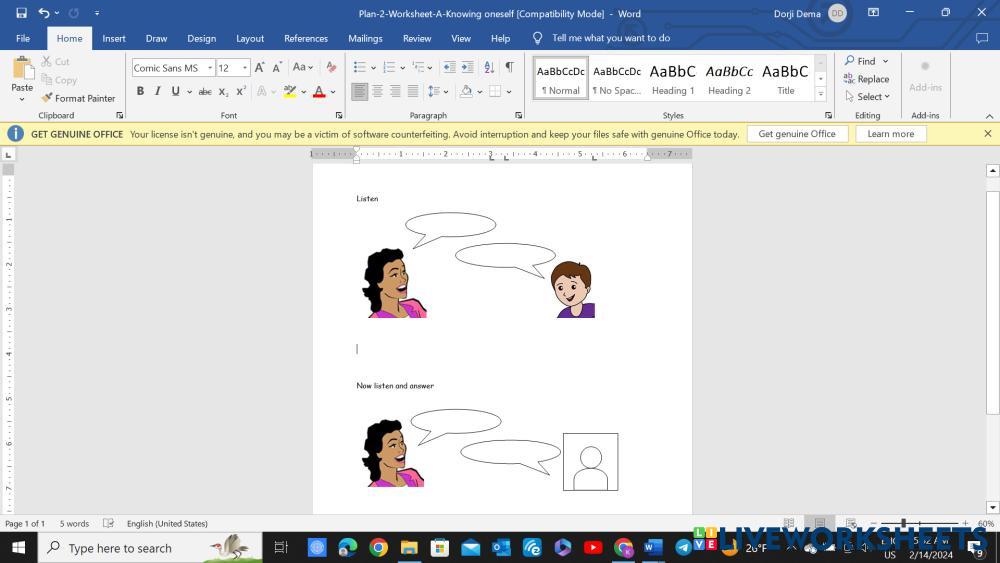Click the Get genuine Office button
Image resolution: width=1000 pixels, height=563 pixels.
point(797,134)
